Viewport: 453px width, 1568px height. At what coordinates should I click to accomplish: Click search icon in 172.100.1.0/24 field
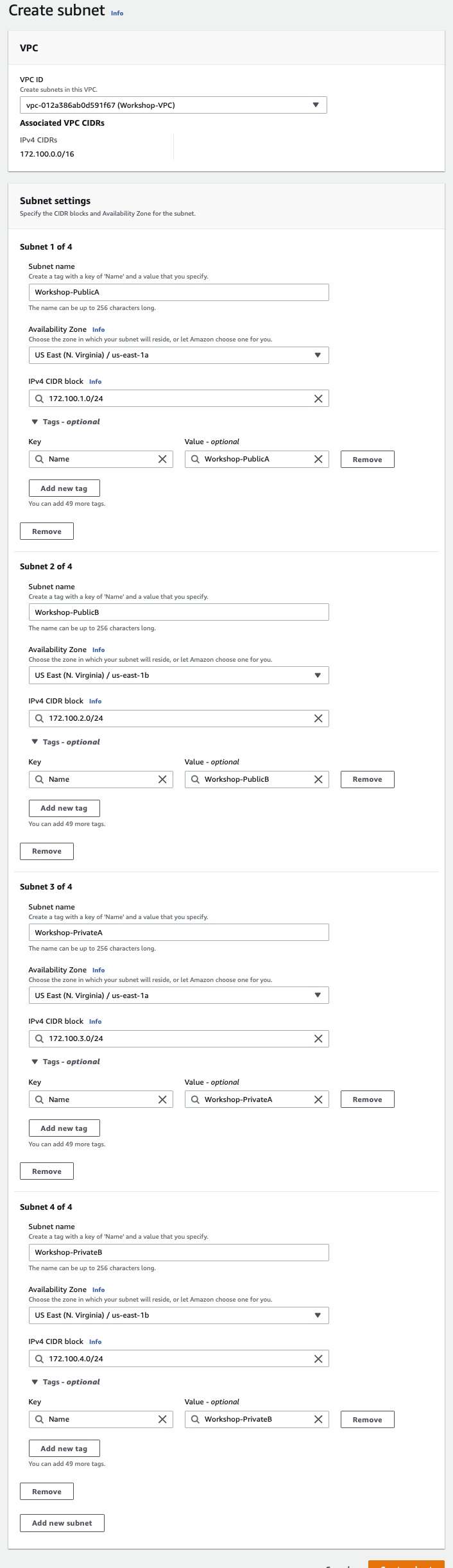click(x=39, y=399)
